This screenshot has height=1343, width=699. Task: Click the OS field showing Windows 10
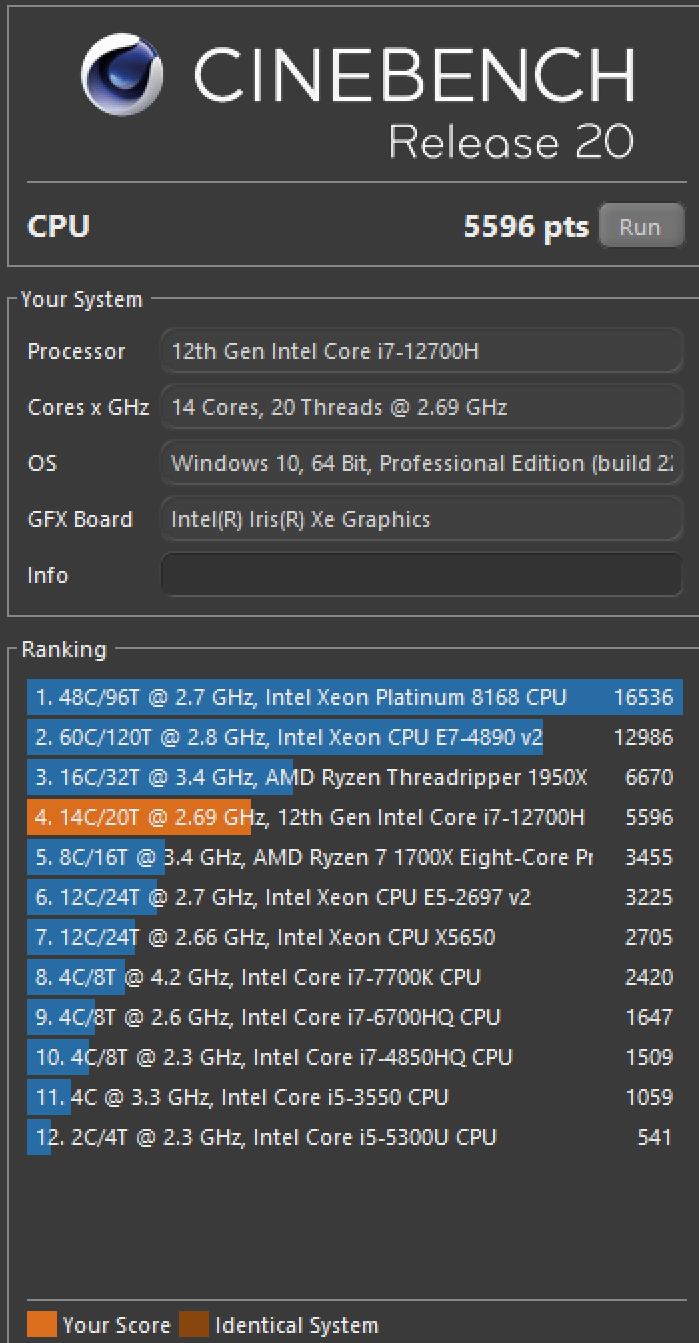421,464
